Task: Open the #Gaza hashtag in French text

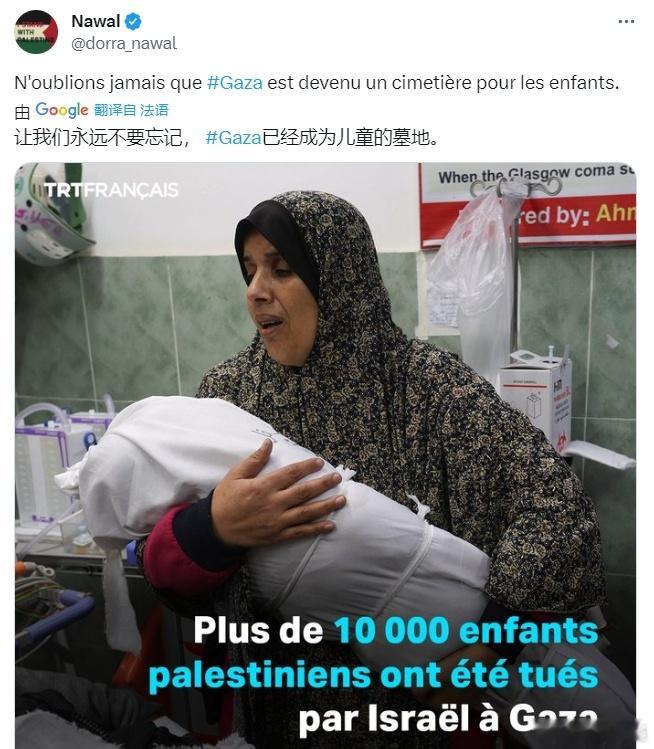Action: 235,83
